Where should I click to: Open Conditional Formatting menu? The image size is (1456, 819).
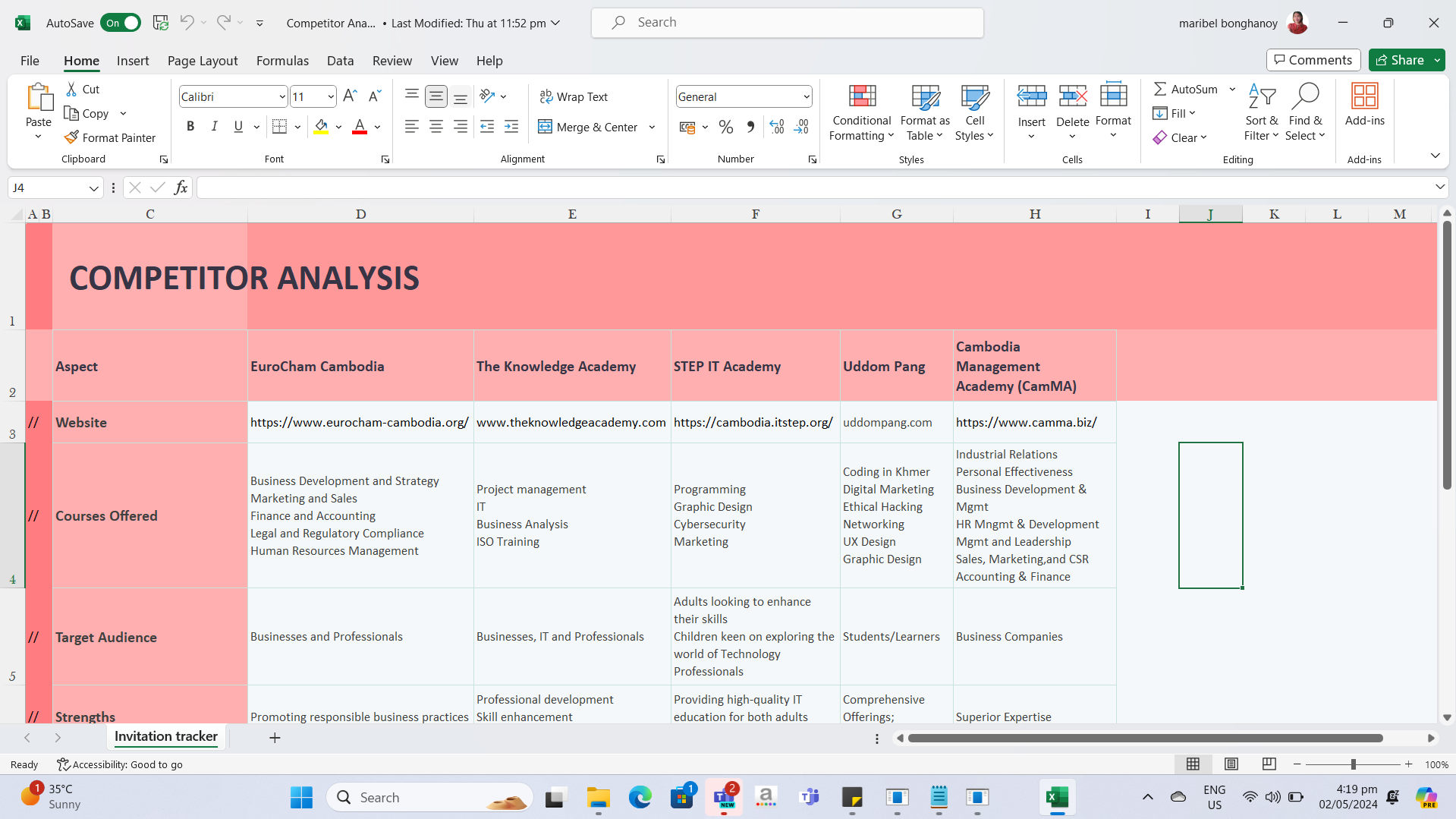pyautogui.click(x=862, y=113)
